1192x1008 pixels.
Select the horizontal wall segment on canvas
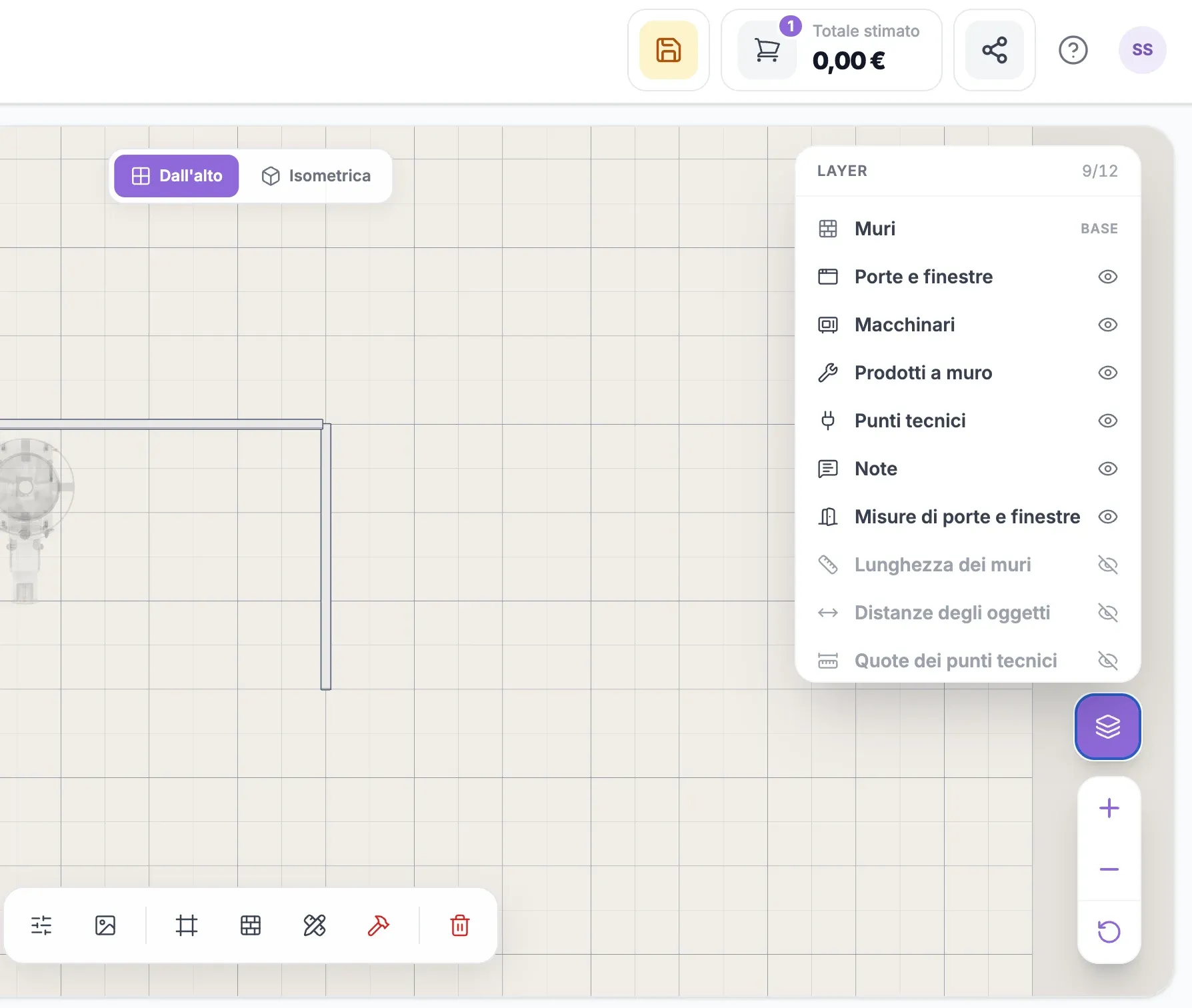161,424
